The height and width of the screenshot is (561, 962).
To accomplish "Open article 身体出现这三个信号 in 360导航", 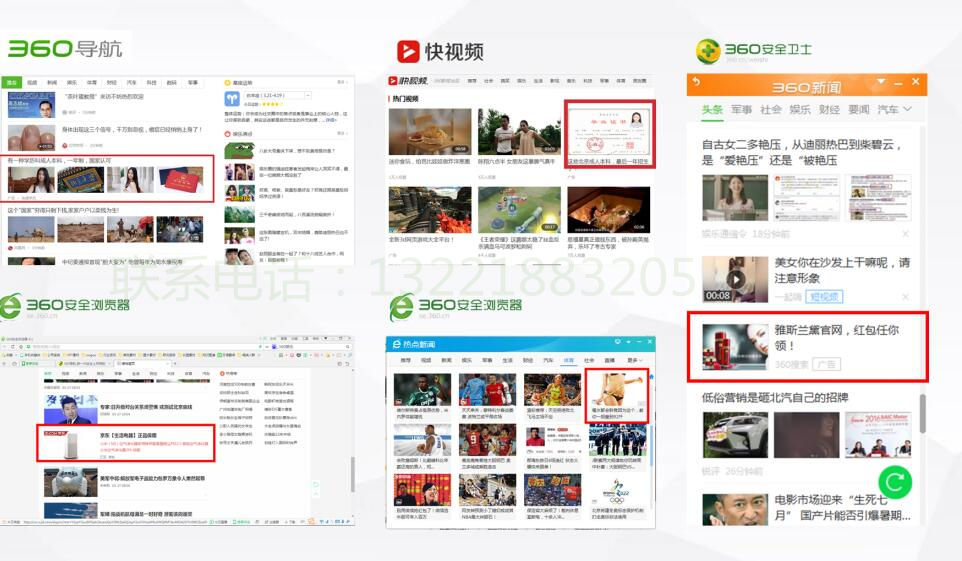I will 132,130.
